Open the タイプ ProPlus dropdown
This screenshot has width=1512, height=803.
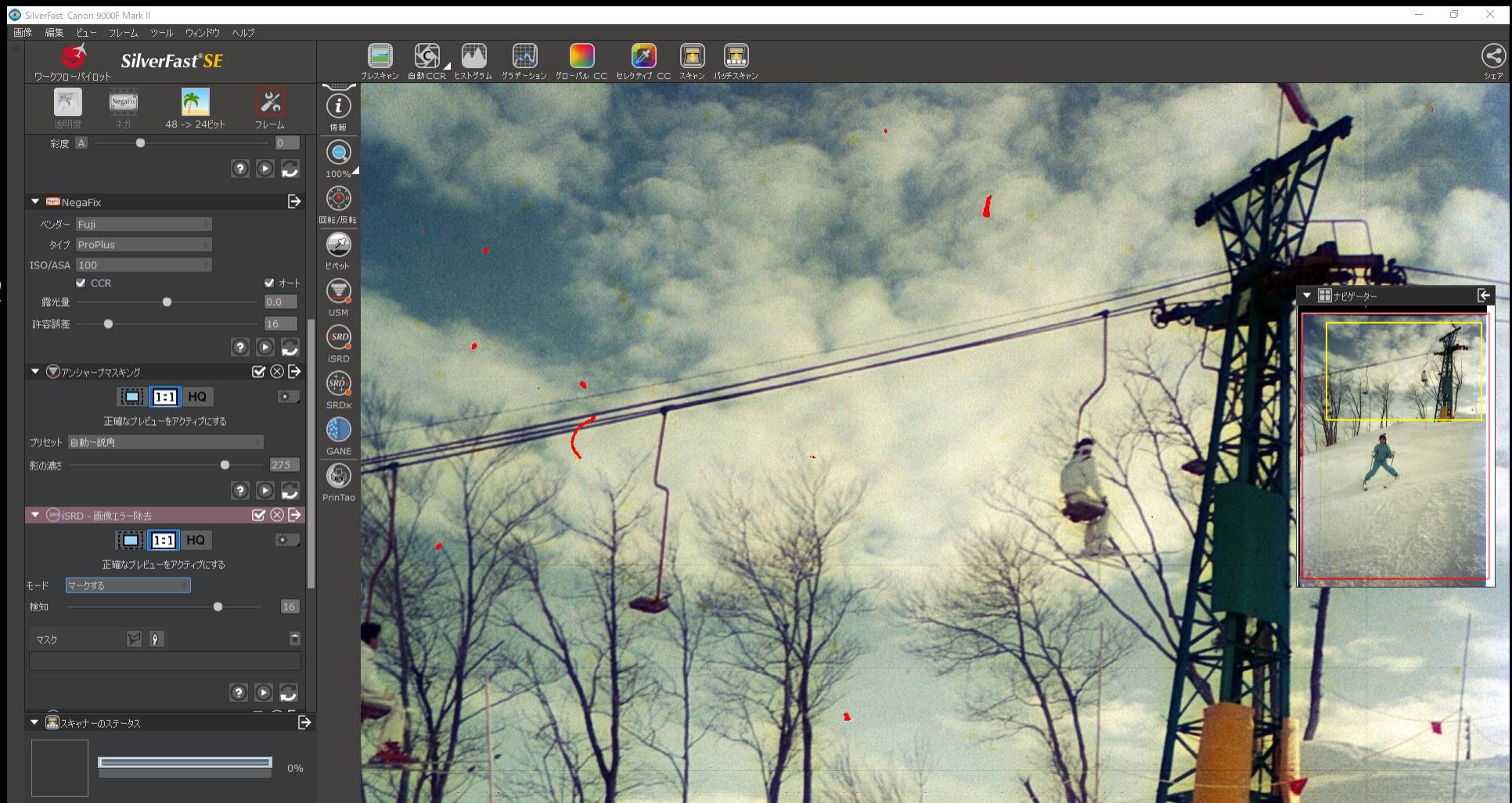[x=143, y=245]
